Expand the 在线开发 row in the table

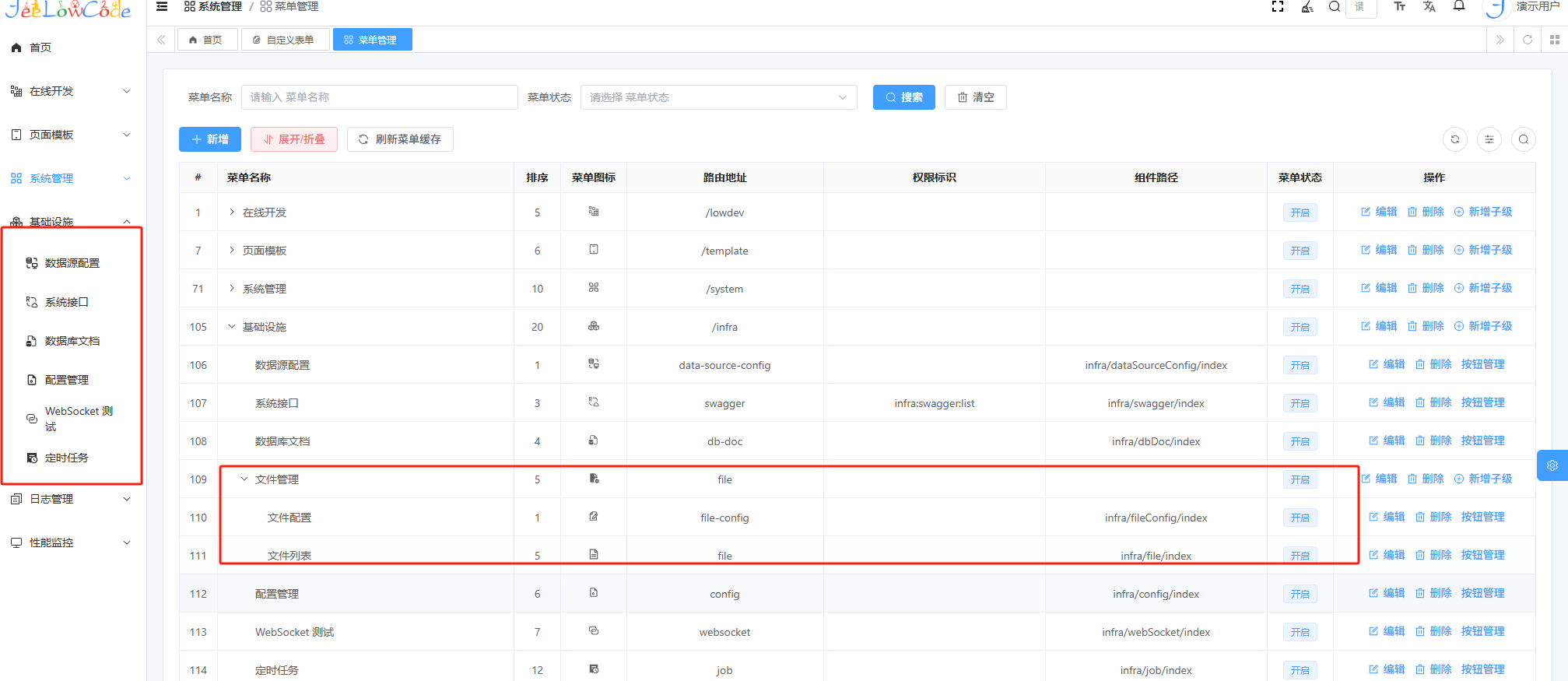(x=232, y=212)
